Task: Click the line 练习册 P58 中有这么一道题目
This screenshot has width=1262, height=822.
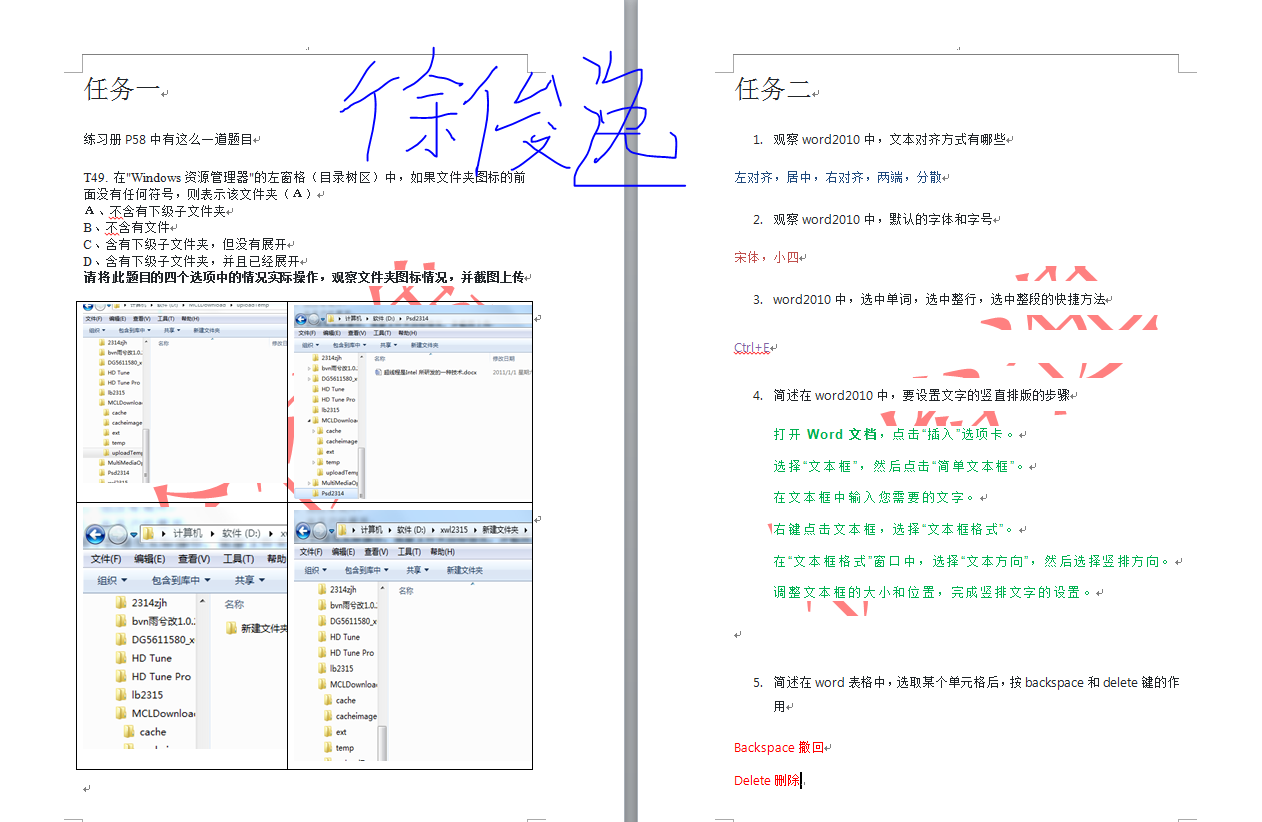Action: pyautogui.click(x=168, y=139)
